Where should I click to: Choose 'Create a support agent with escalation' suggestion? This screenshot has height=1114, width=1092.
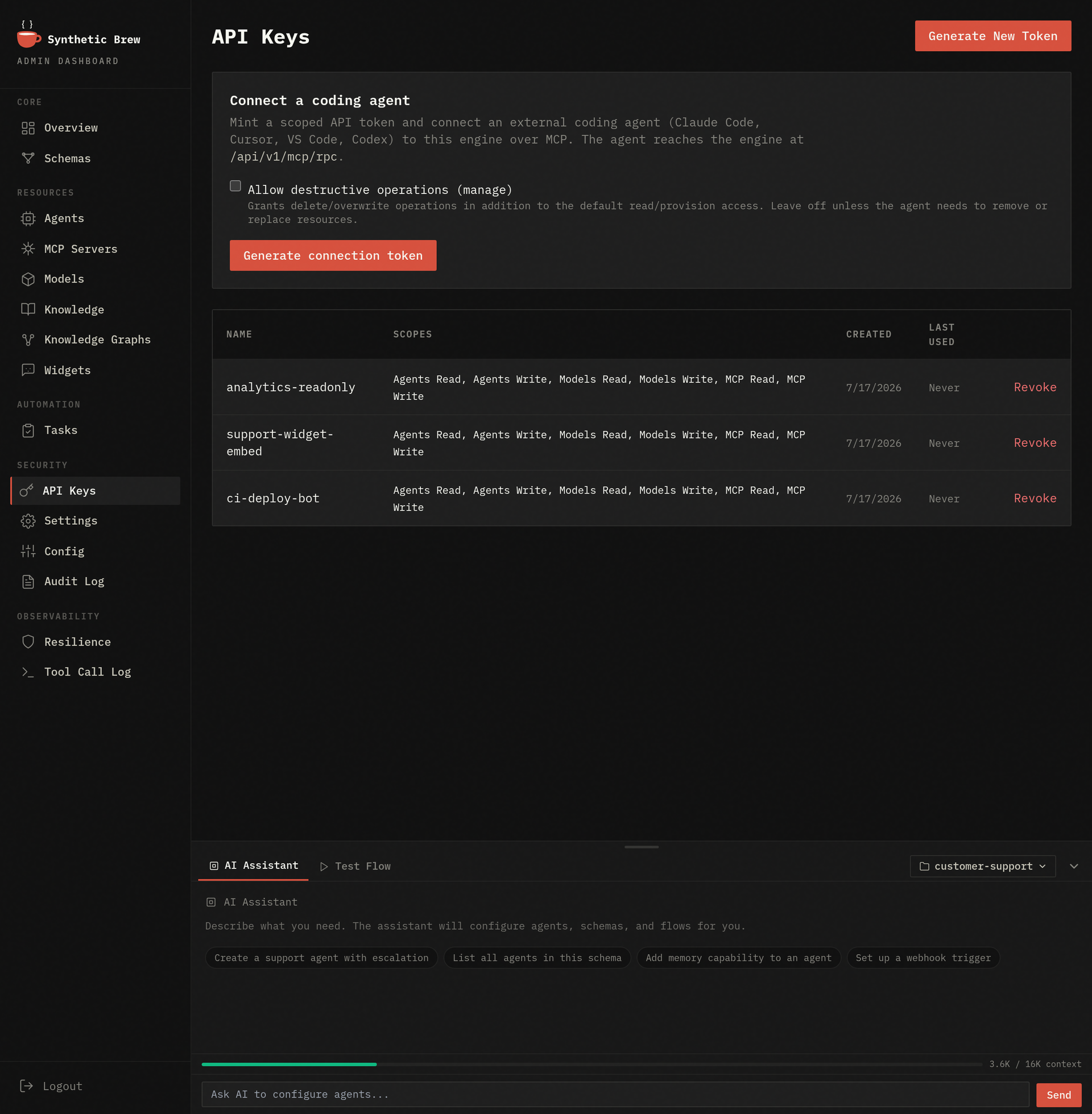point(321,958)
